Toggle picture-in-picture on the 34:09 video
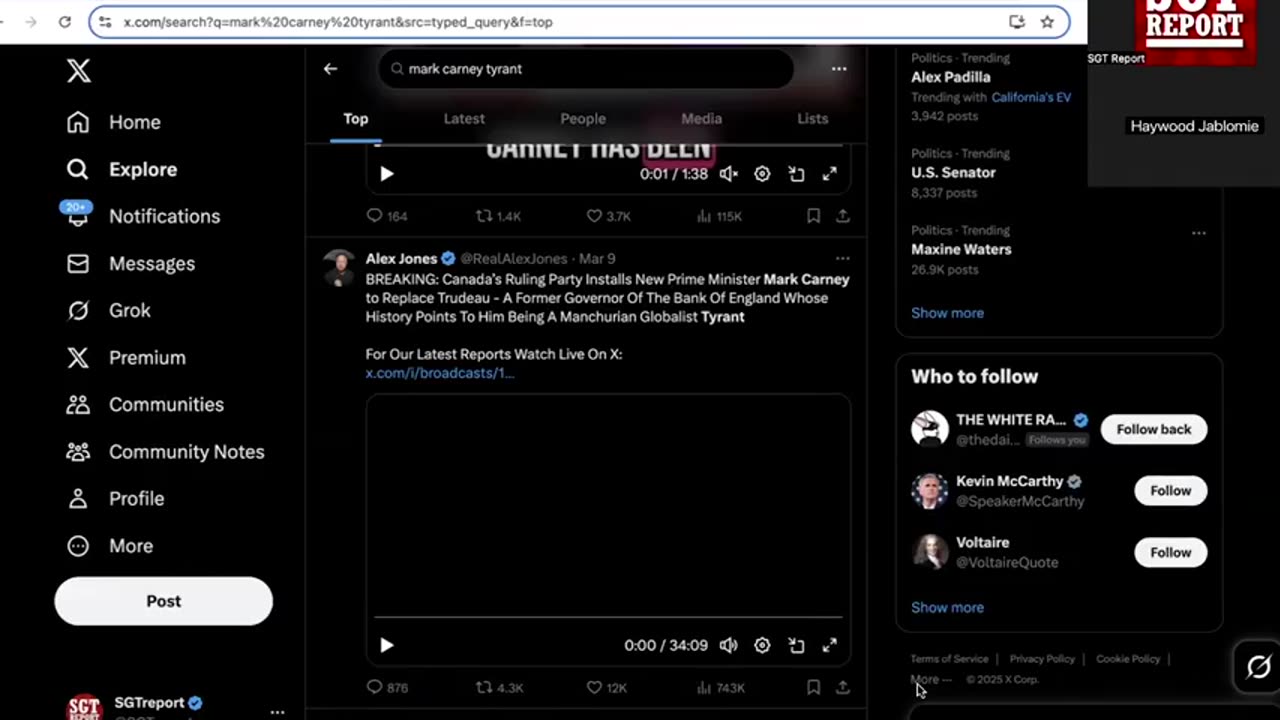The image size is (1280, 720). tap(796, 646)
